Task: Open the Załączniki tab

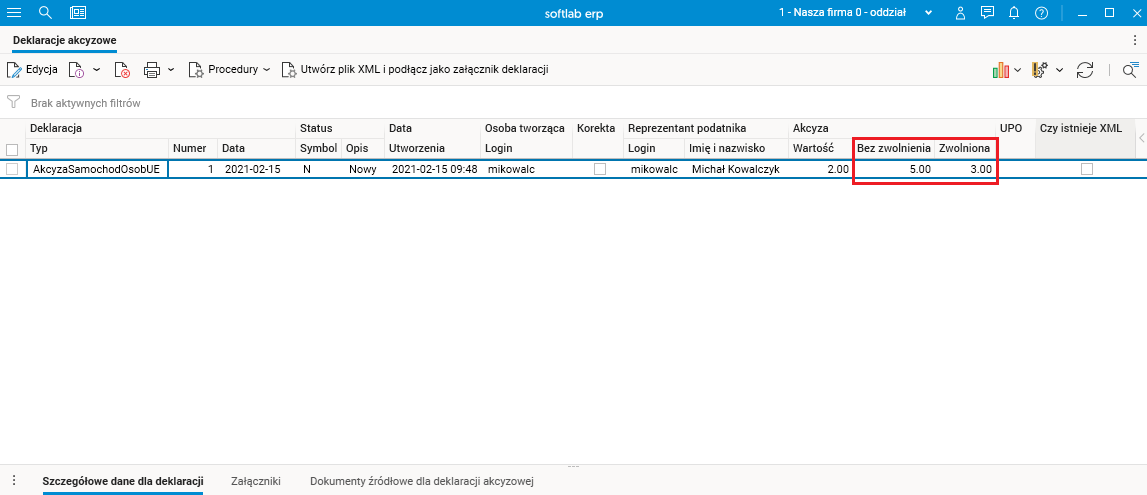Action: pyautogui.click(x=256, y=481)
